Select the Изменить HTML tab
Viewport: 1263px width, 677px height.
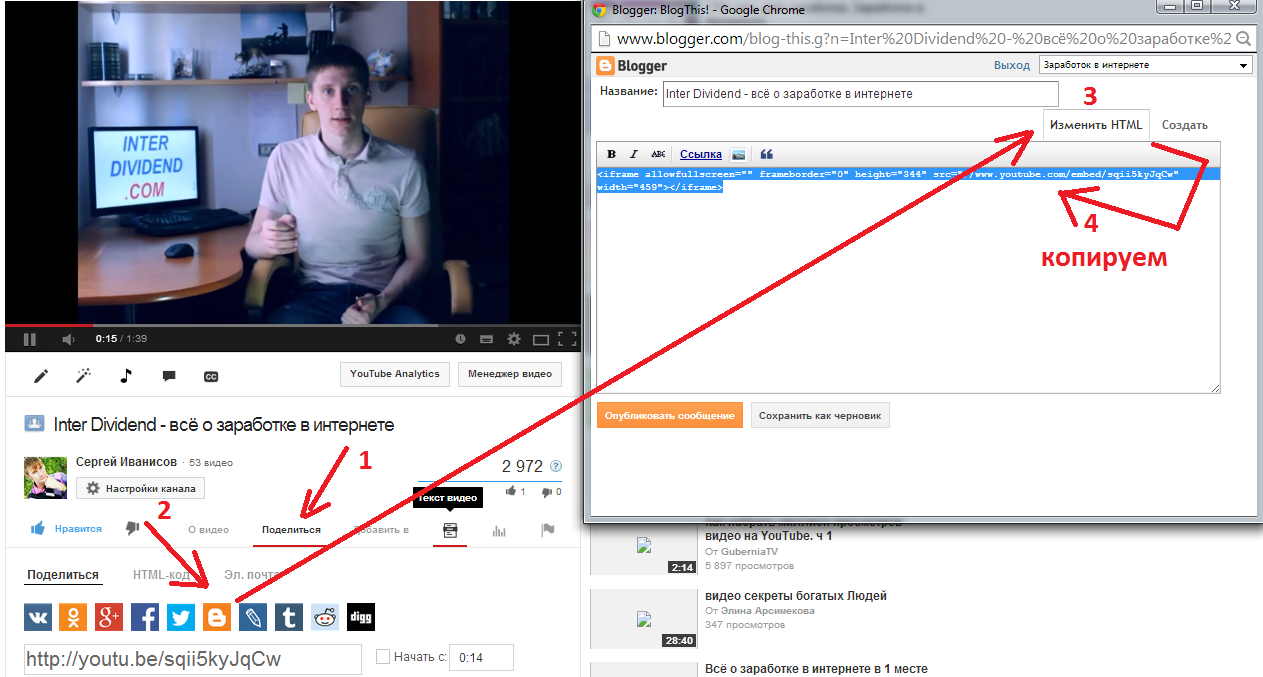pyautogui.click(x=1096, y=125)
